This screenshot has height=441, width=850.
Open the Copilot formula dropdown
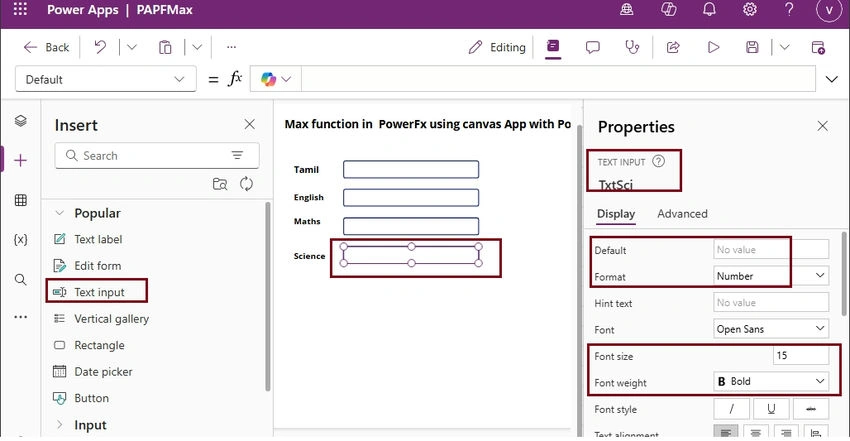[275, 80]
